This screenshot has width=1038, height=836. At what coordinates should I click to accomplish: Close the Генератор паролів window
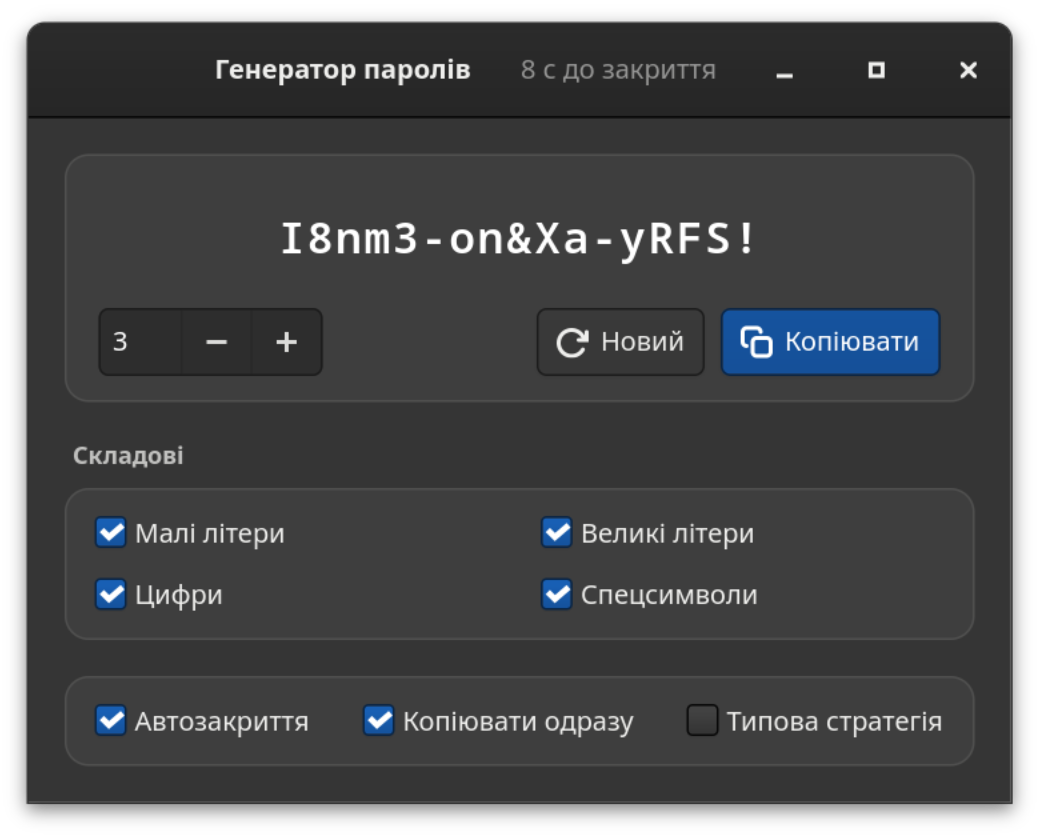[968, 70]
